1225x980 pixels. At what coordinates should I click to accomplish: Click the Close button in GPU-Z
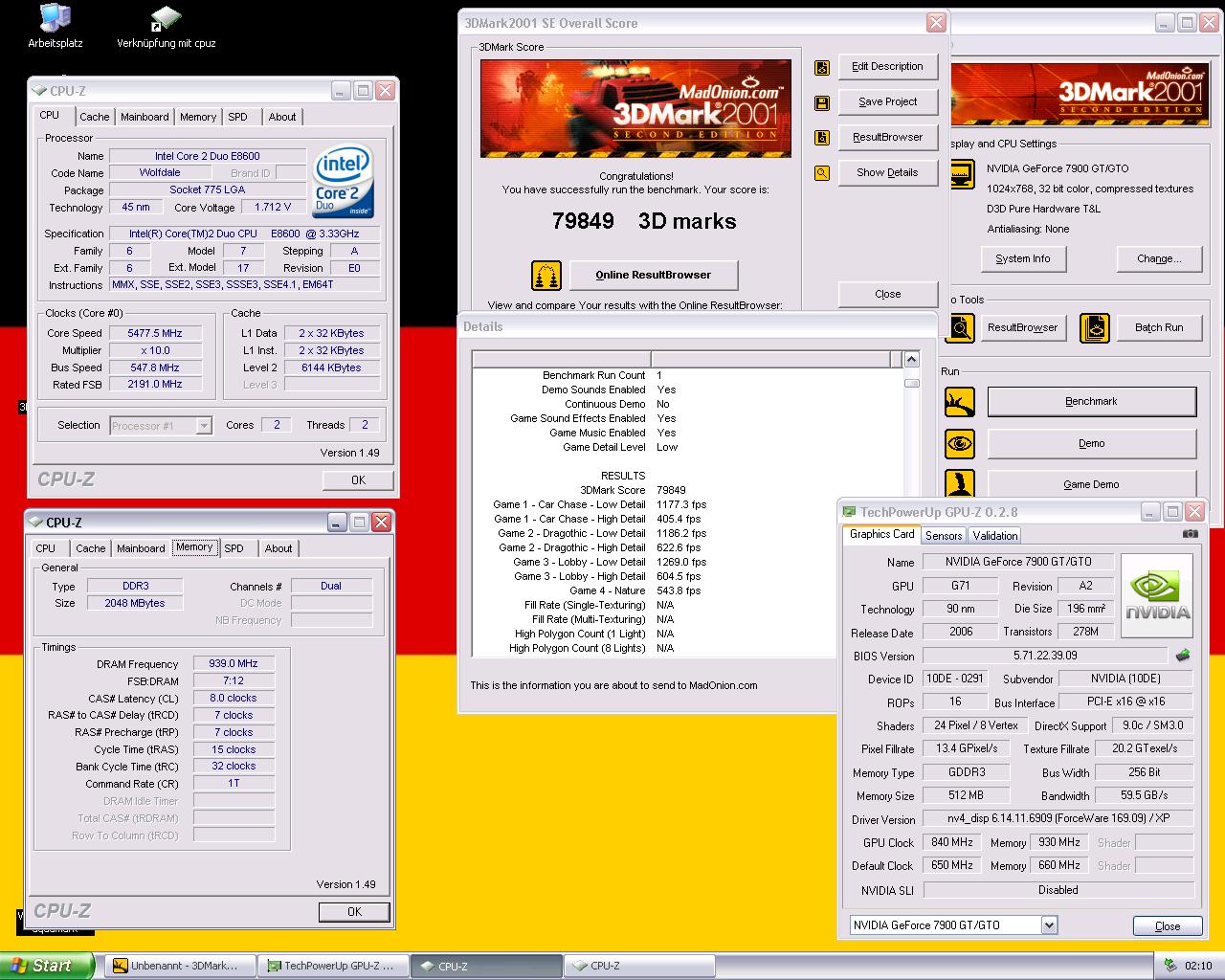click(x=1168, y=926)
